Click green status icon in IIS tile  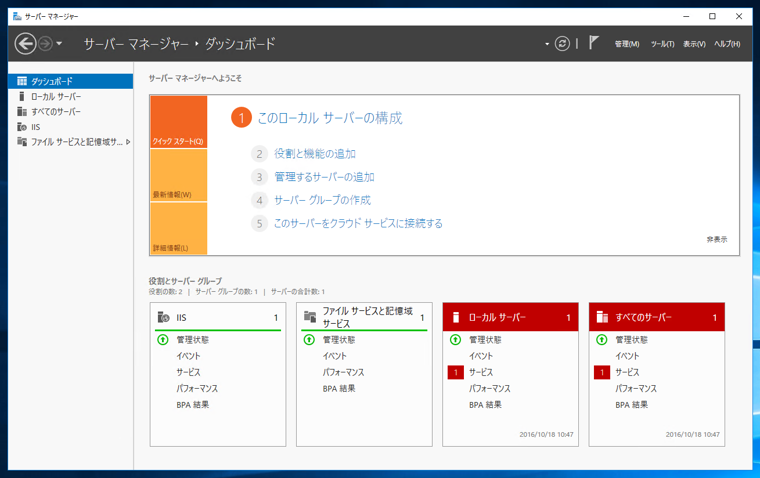163,339
